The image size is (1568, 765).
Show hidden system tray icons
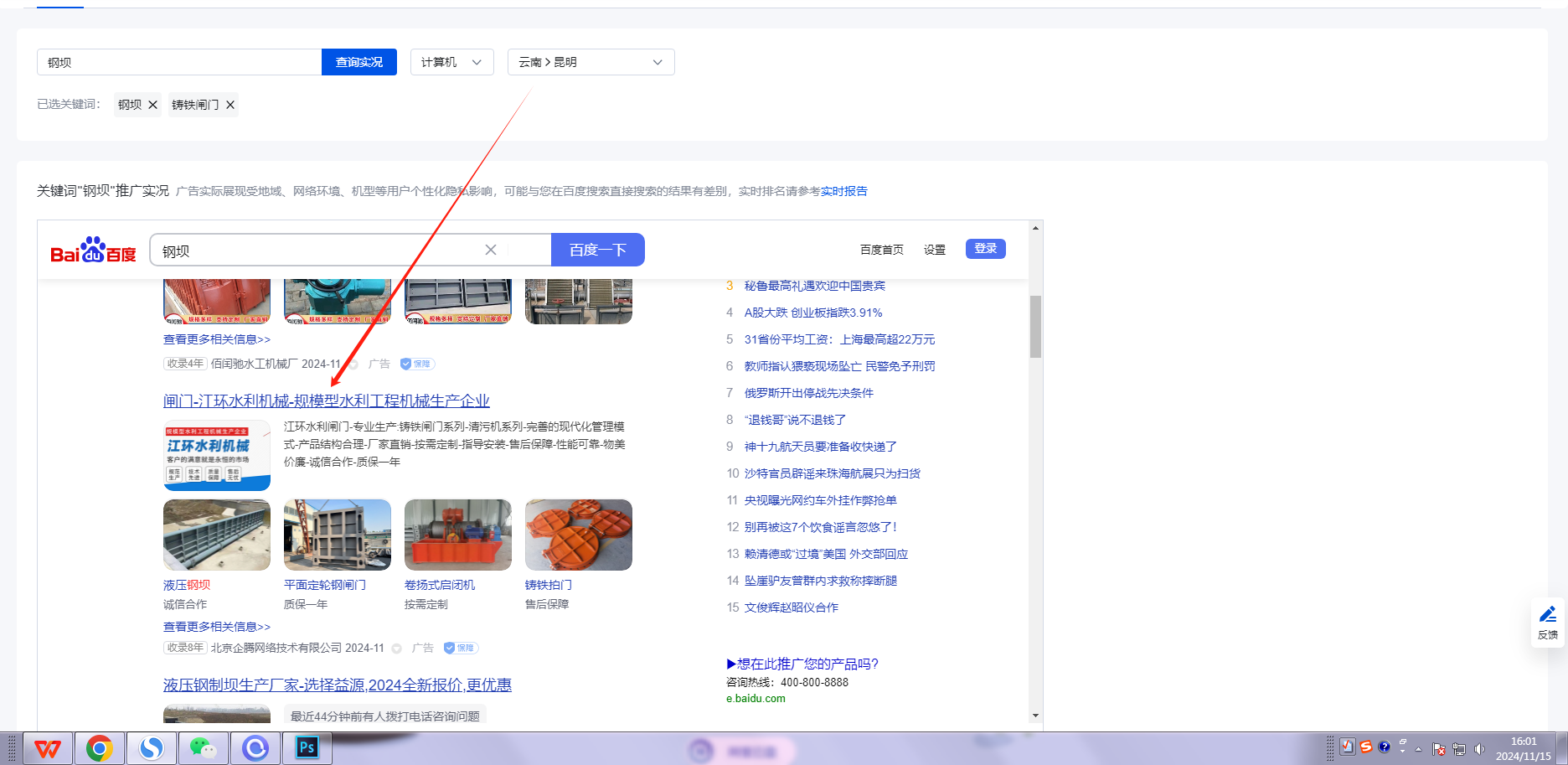pos(1418,749)
